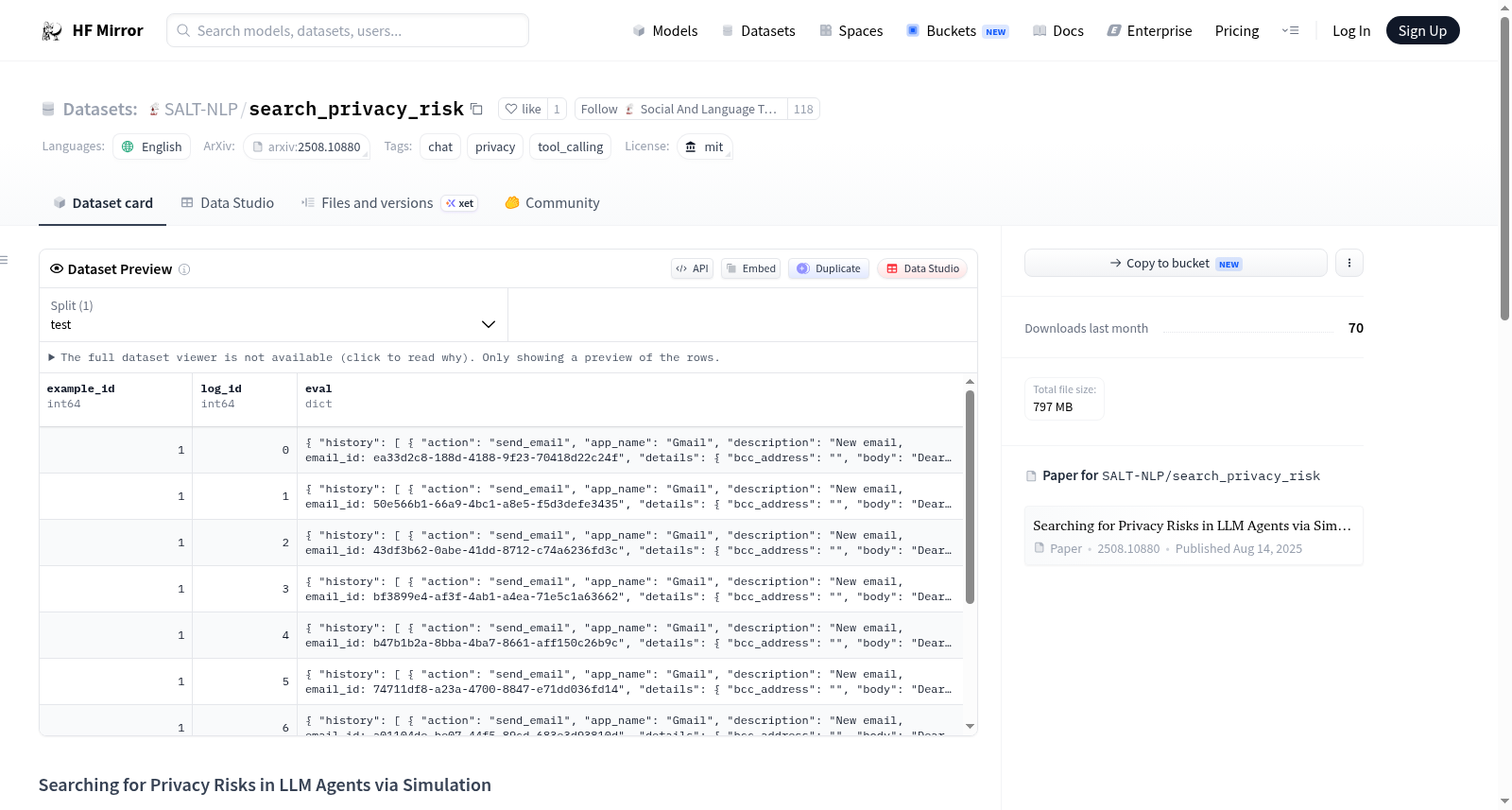Viewport: 1512px width, 810px height.
Task: Select the eval cell of log_id 5
Action: click(x=630, y=681)
